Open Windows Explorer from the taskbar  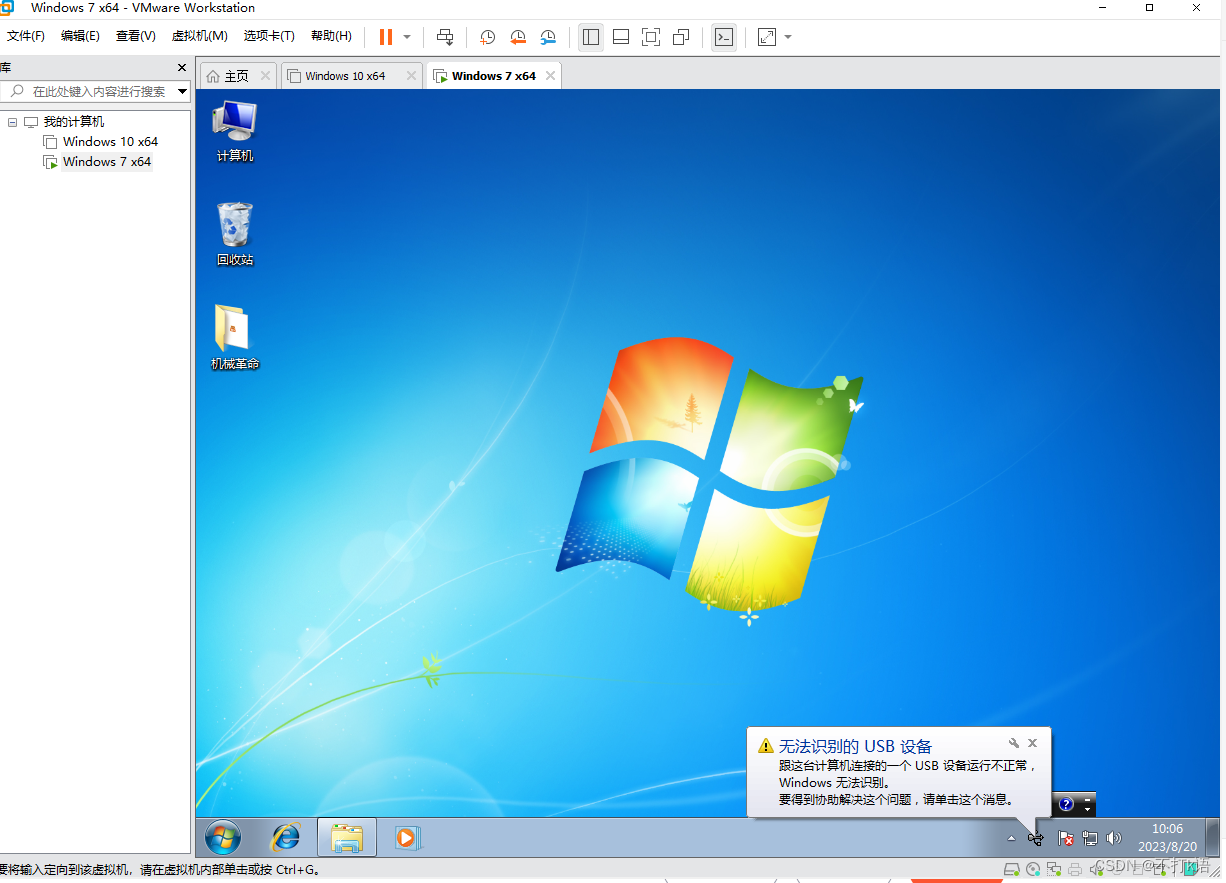[347, 837]
